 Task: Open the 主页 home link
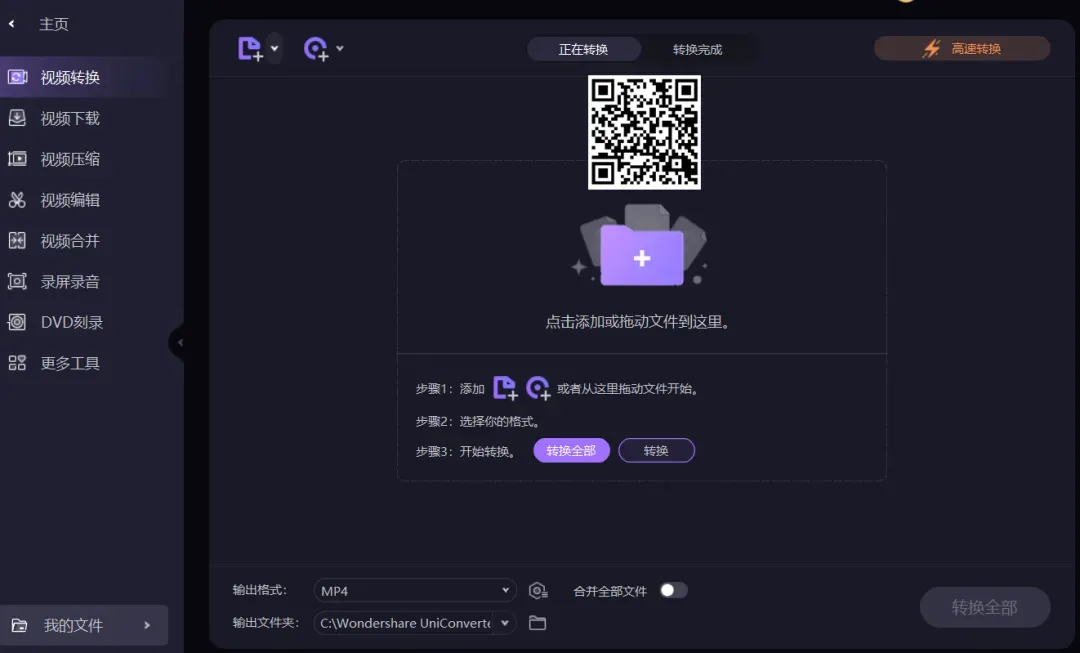tap(54, 24)
